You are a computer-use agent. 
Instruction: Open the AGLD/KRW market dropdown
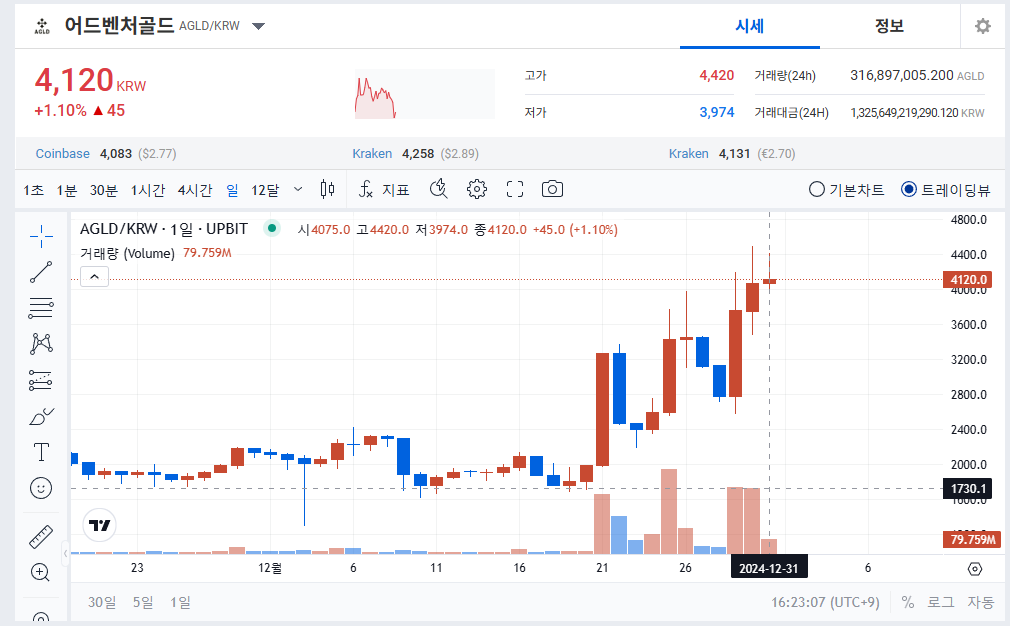[x=258, y=26]
